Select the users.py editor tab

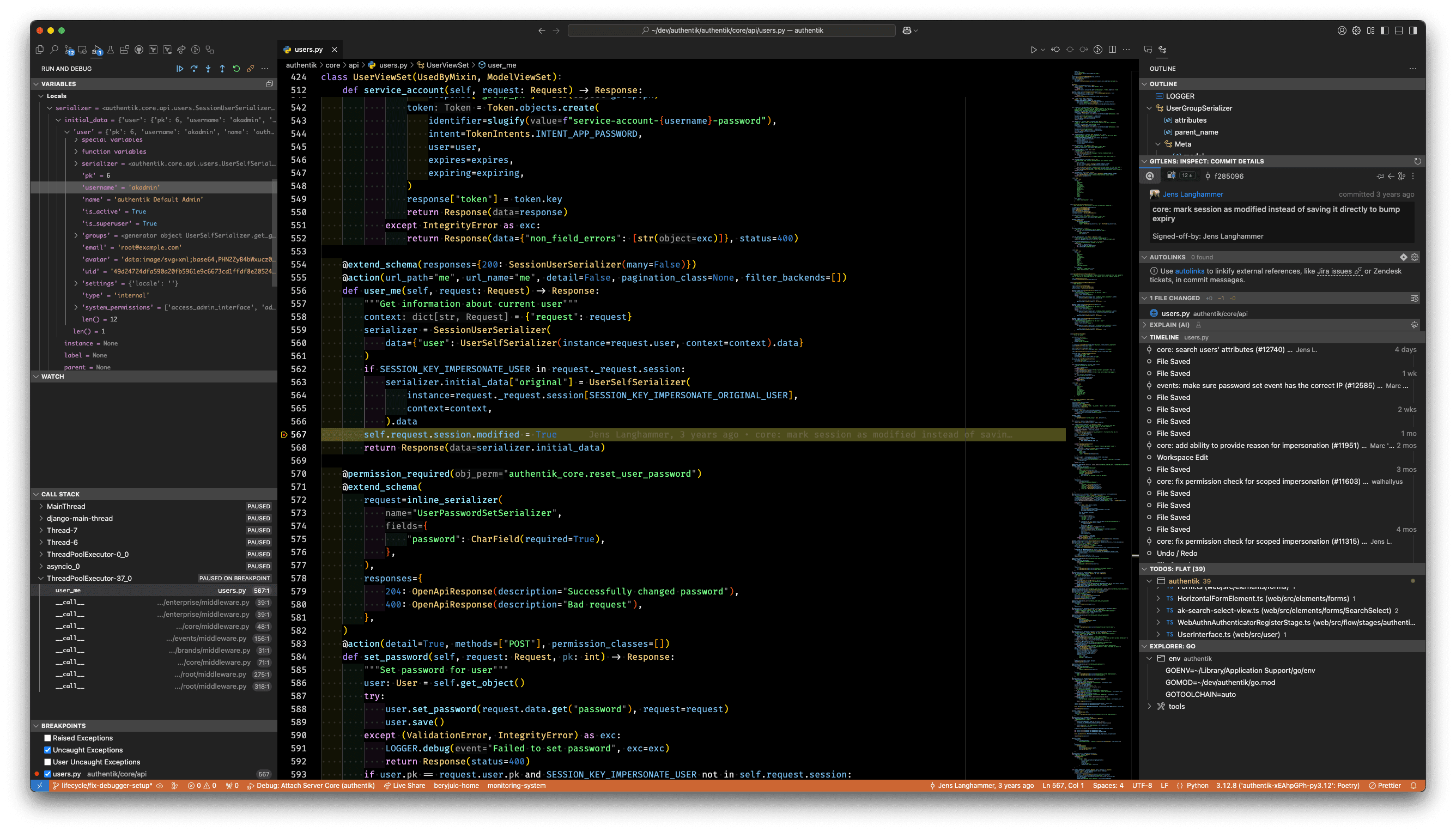pos(308,50)
